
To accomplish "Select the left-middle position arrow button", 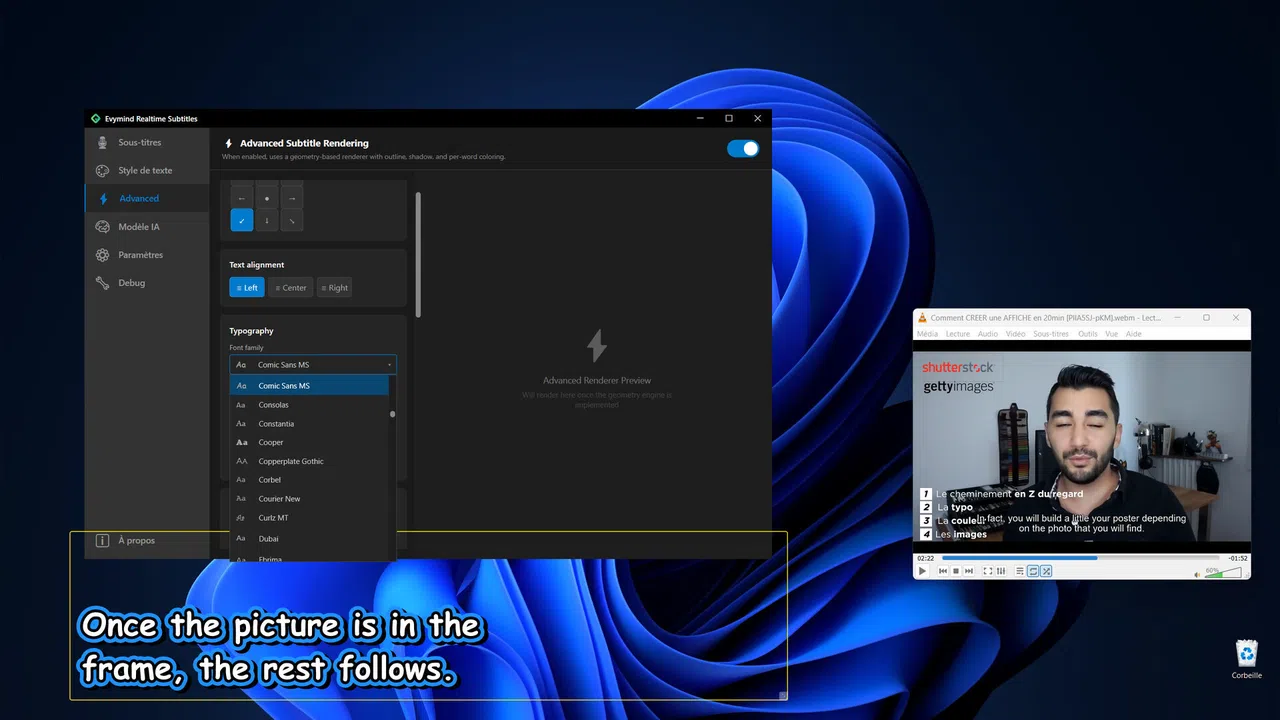I will pyautogui.click(x=242, y=198).
